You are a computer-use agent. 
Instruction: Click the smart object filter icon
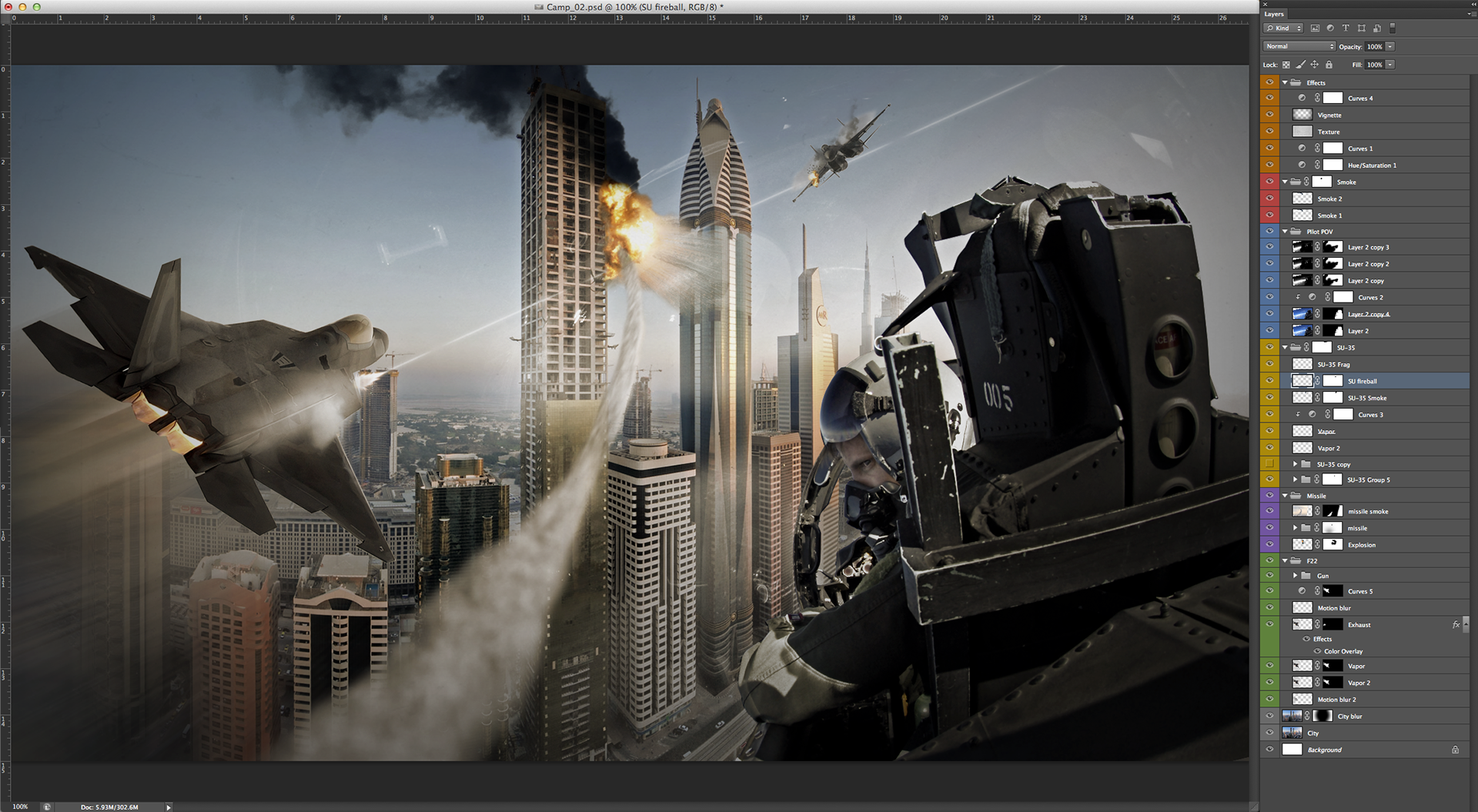click(x=1377, y=28)
